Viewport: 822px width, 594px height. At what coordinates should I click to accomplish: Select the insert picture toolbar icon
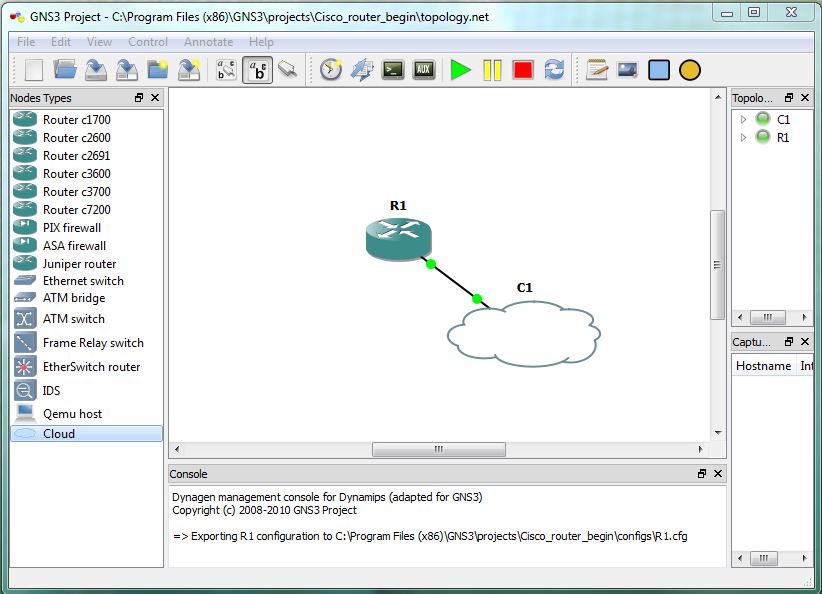pos(627,70)
